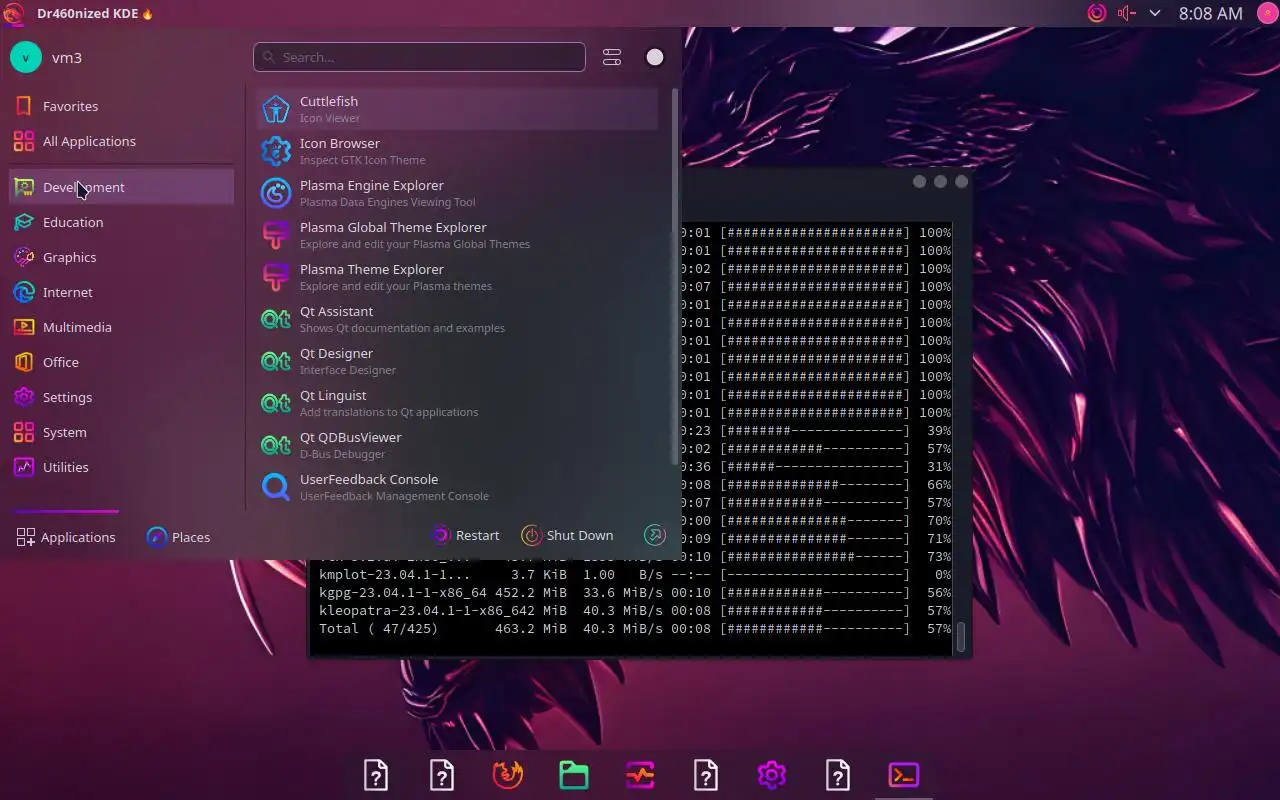This screenshot has height=800, width=1280.
Task: Select Development category
Action: [x=121, y=187]
